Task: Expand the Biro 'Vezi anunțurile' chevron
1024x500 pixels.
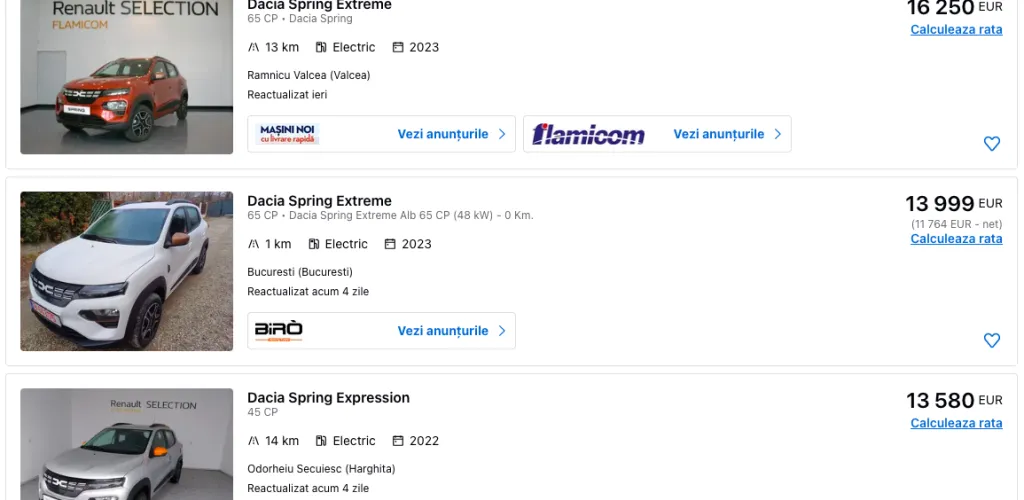Action: (x=502, y=331)
